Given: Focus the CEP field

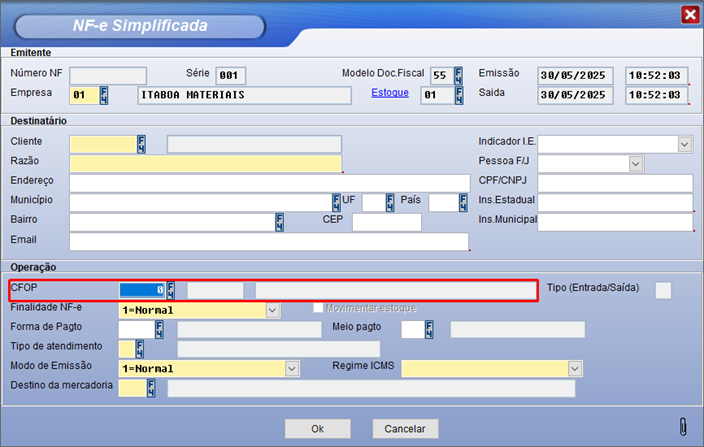Looking at the screenshot, I should click(x=387, y=222).
